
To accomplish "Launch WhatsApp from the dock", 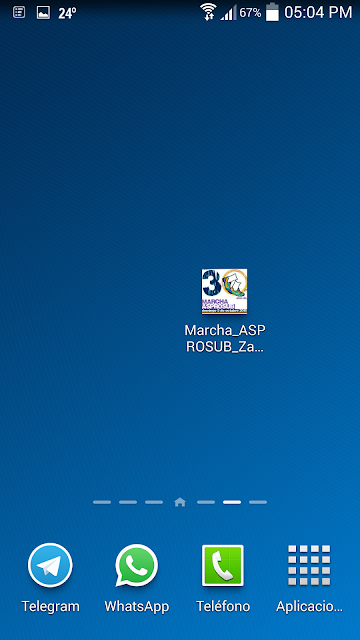I will coord(136,565).
